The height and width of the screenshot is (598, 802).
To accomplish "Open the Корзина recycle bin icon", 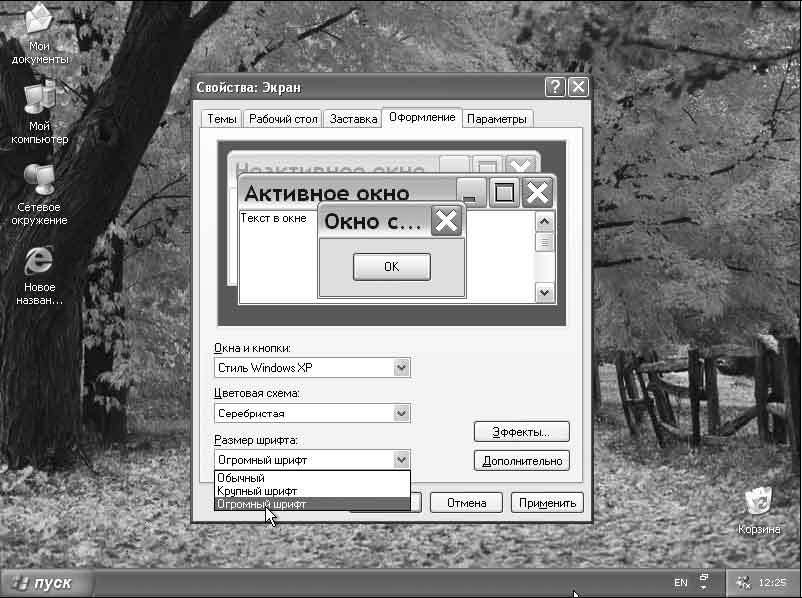I will click(760, 500).
